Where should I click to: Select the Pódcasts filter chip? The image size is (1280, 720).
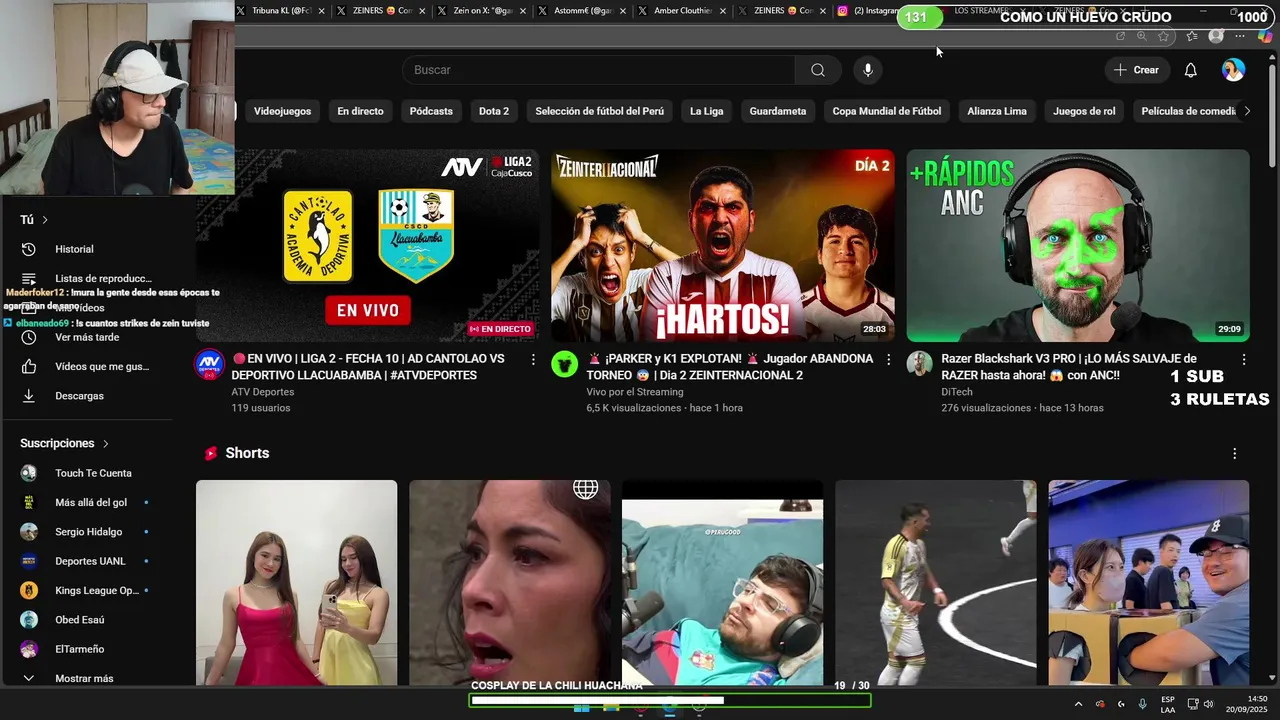pos(431,111)
